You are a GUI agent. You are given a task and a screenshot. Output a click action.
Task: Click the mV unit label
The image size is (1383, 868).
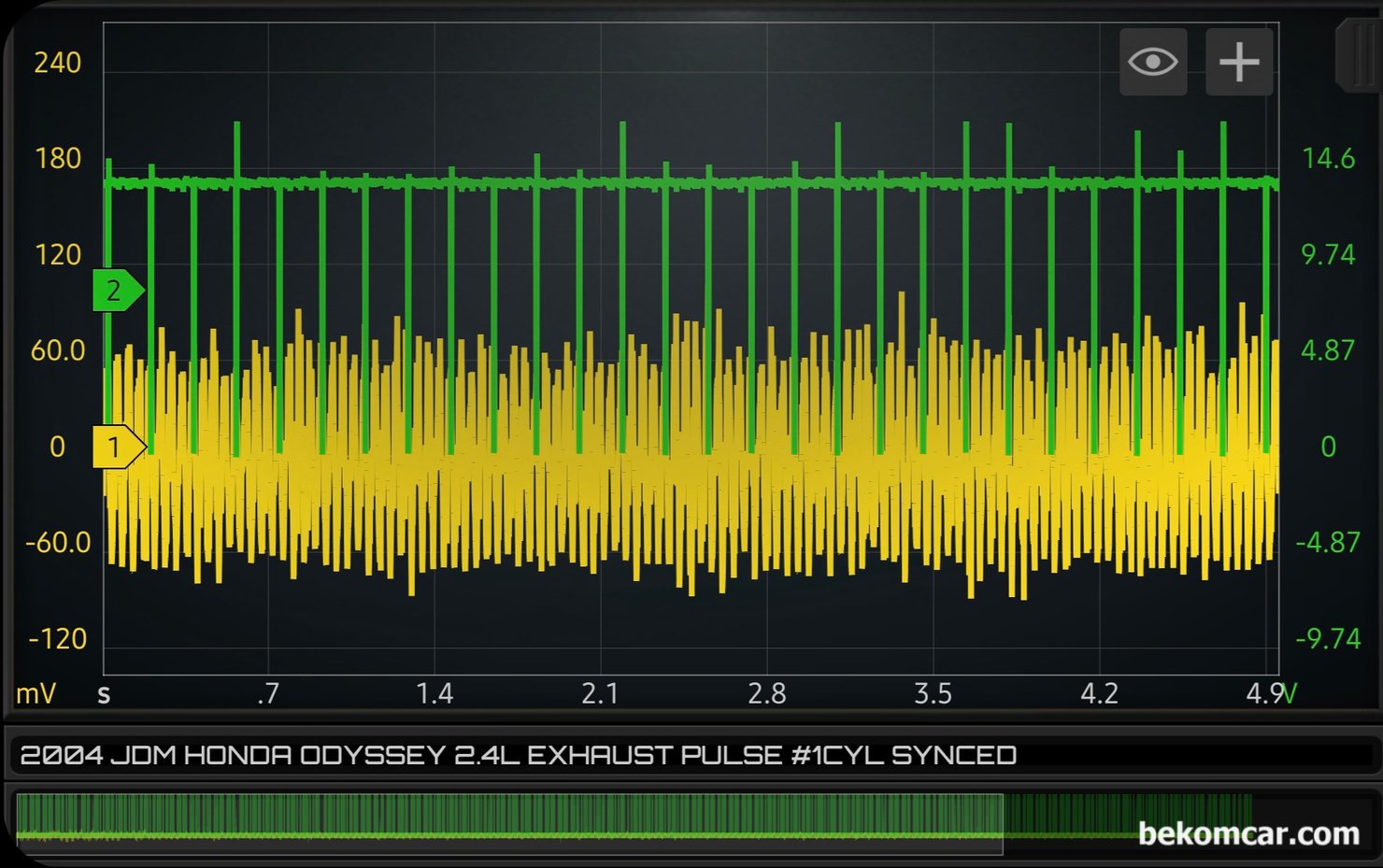pos(36,694)
